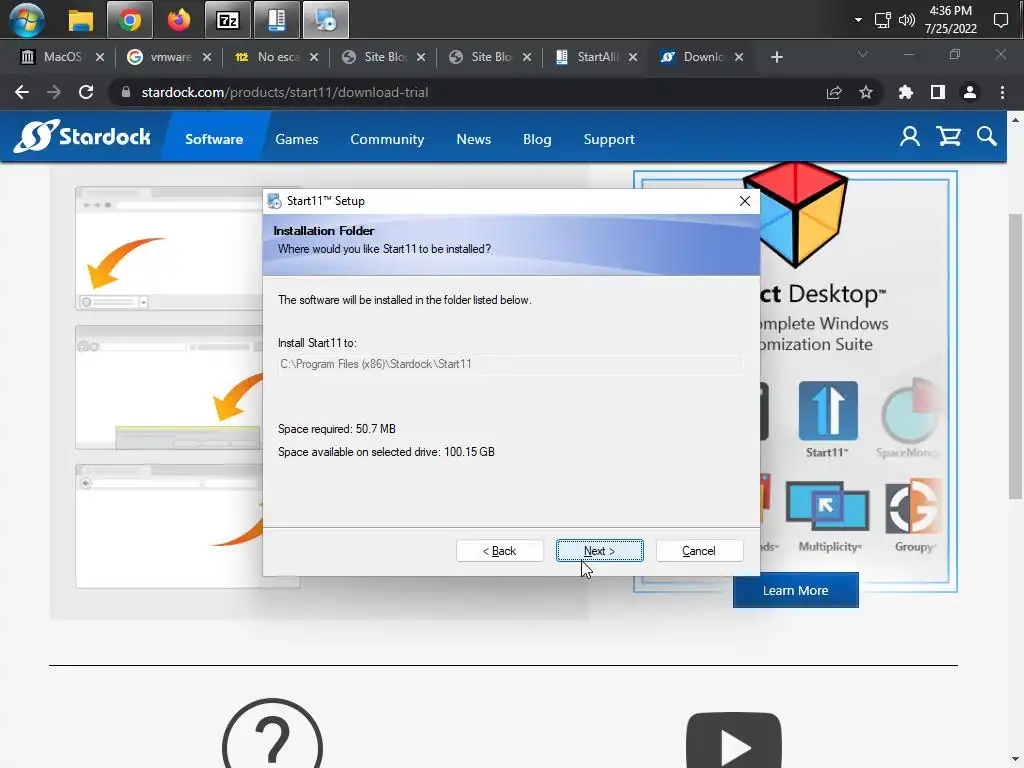Close the Start11 Setup dialog
Image resolution: width=1024 pixels, height=768 pixels.
744,201
